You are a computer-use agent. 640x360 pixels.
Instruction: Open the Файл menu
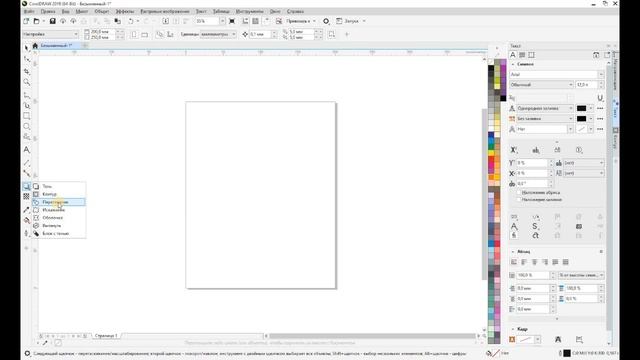(x=29, y=11)
